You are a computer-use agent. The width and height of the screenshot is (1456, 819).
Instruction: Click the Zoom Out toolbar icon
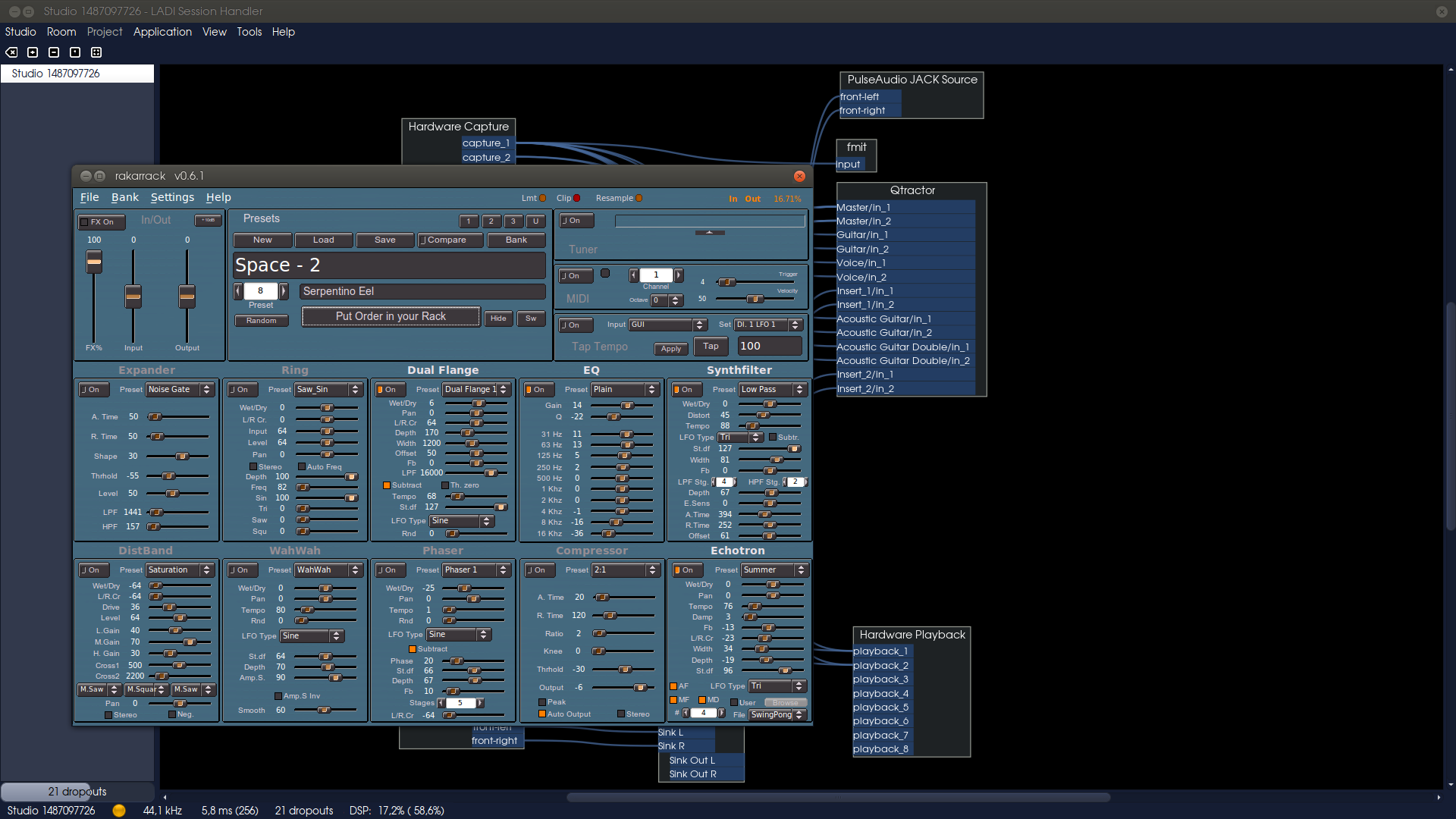(54, 52)
